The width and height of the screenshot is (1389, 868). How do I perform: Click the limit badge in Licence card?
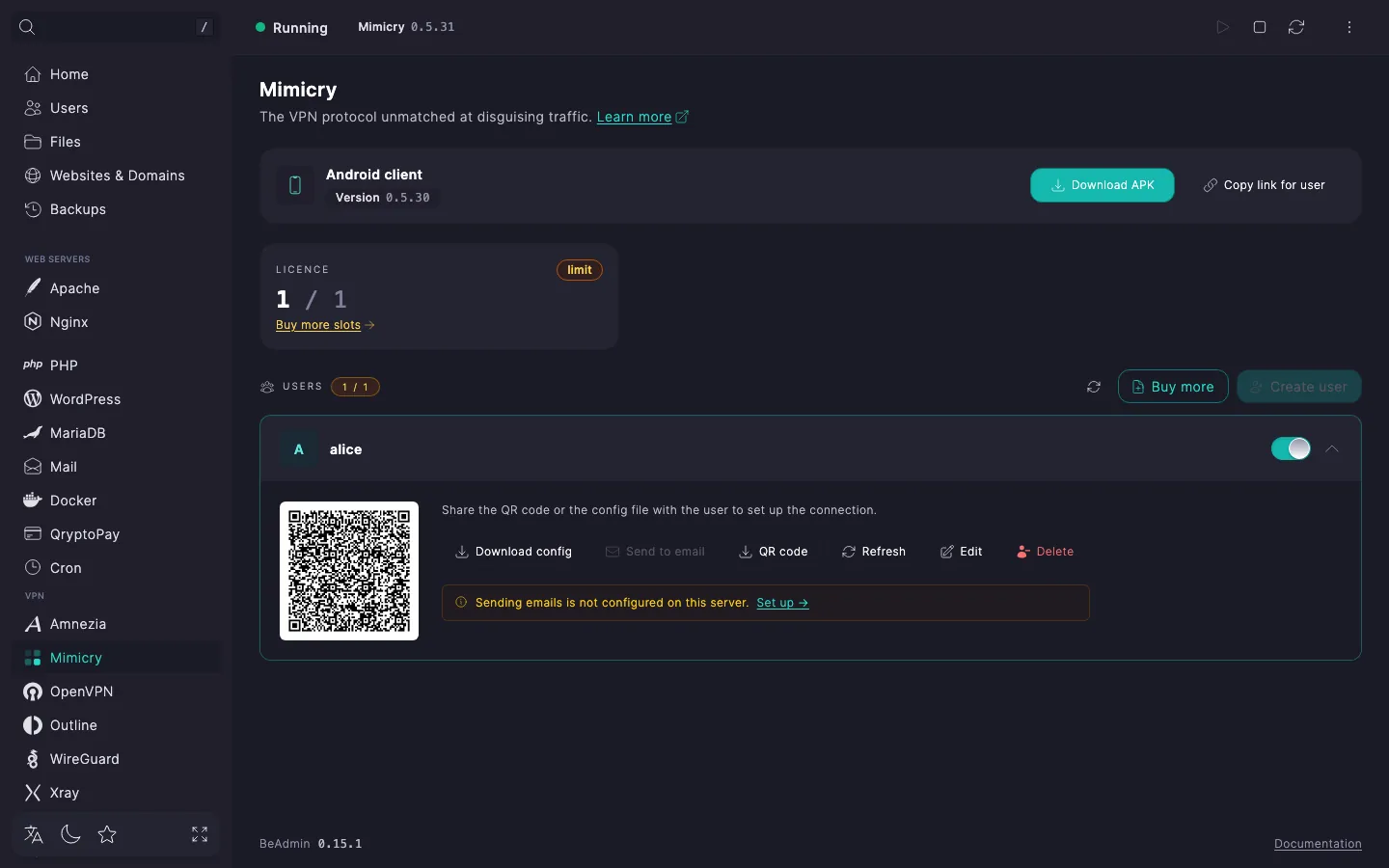[x=580, y=270]
